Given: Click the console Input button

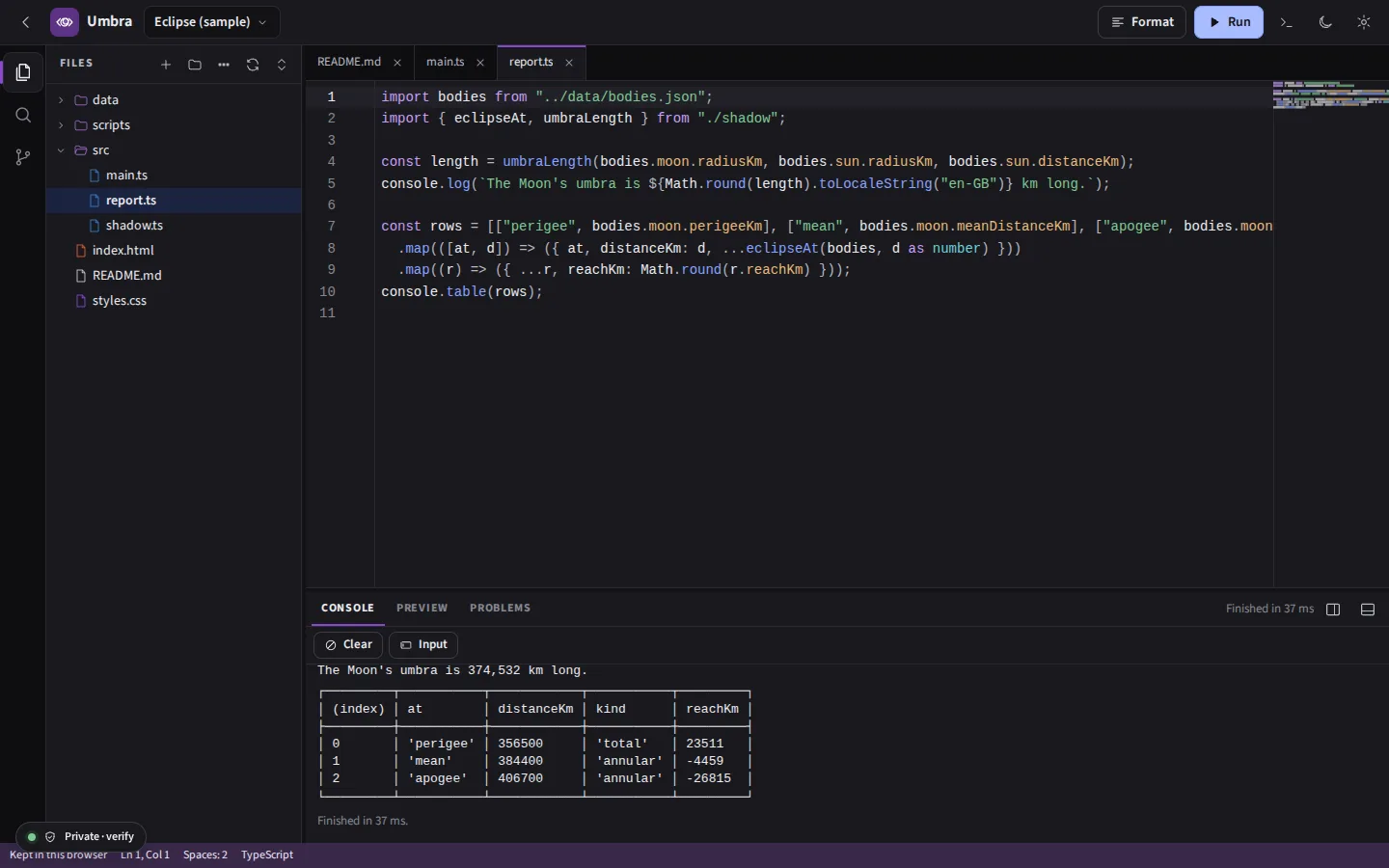Looking at the screenshot, I should tap(423, 644).
